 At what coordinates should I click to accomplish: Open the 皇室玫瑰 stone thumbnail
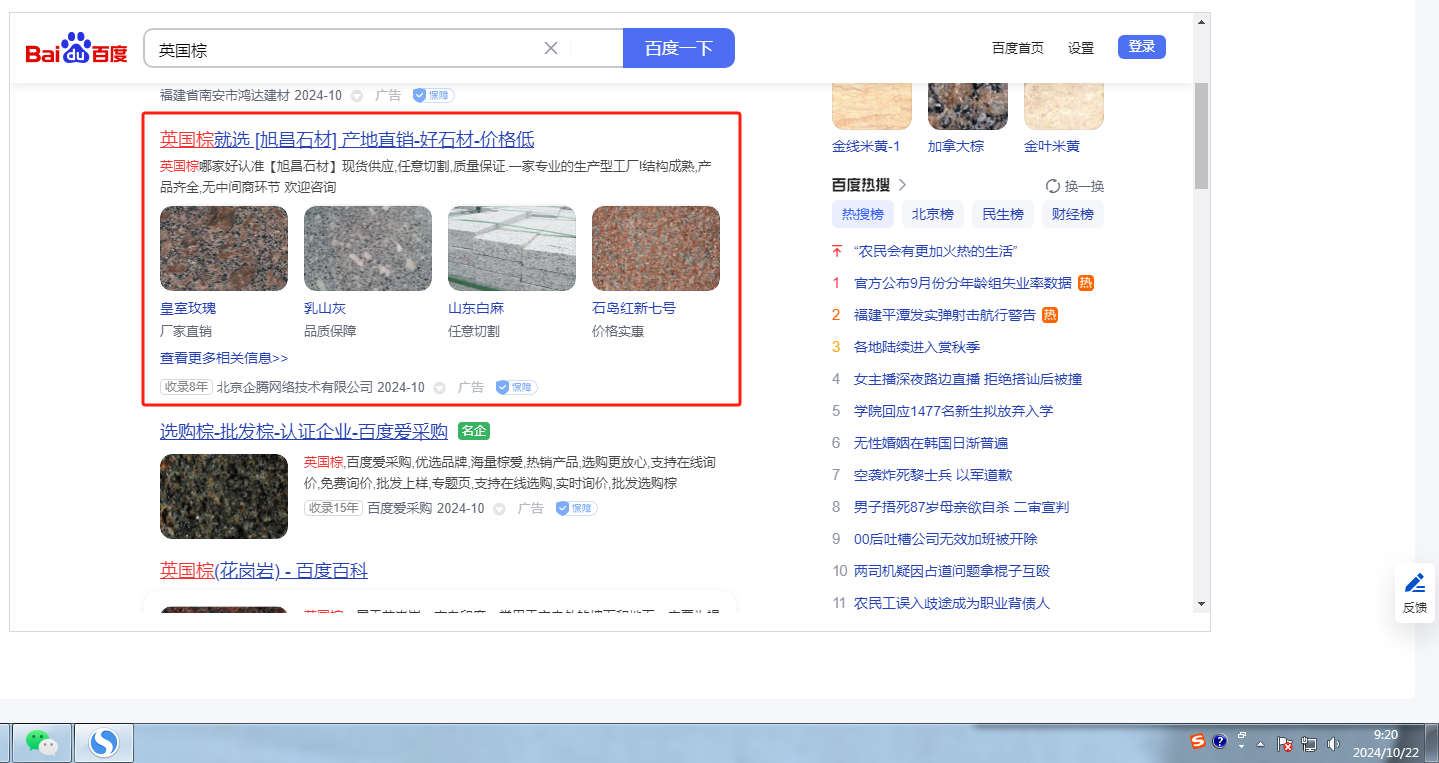coord(224,249)
